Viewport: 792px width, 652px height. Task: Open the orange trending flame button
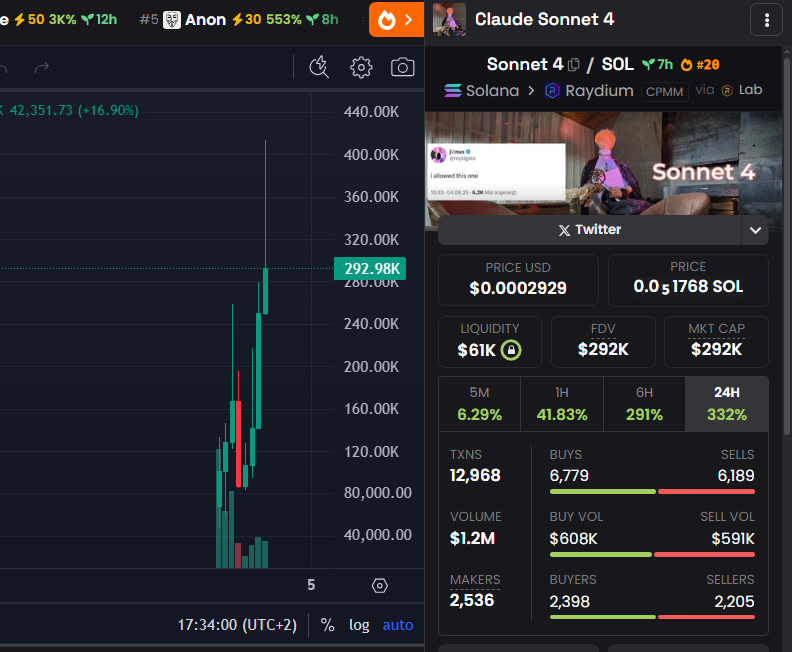point(396,20)
